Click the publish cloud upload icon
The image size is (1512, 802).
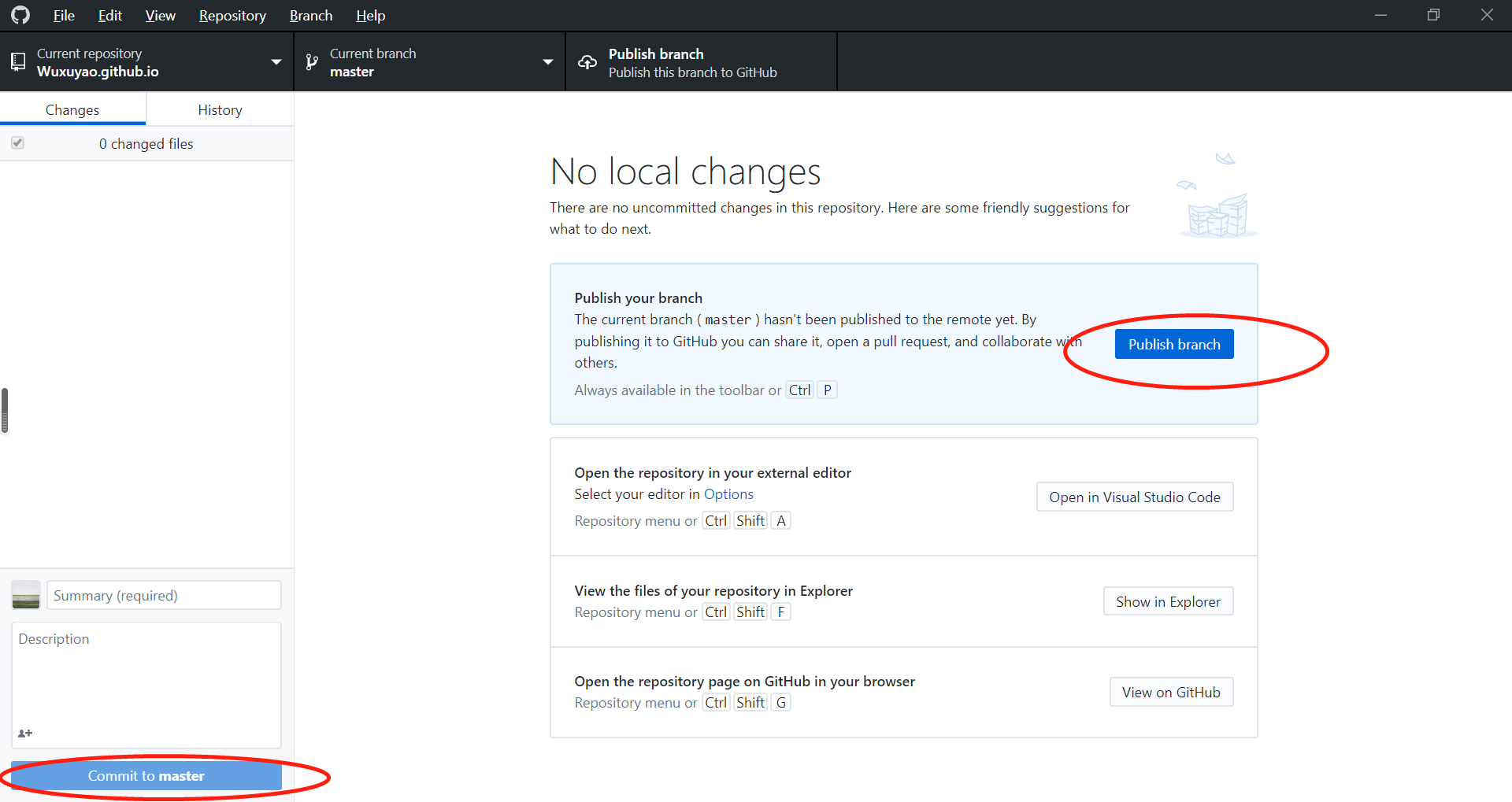click(x=587, y=62)
